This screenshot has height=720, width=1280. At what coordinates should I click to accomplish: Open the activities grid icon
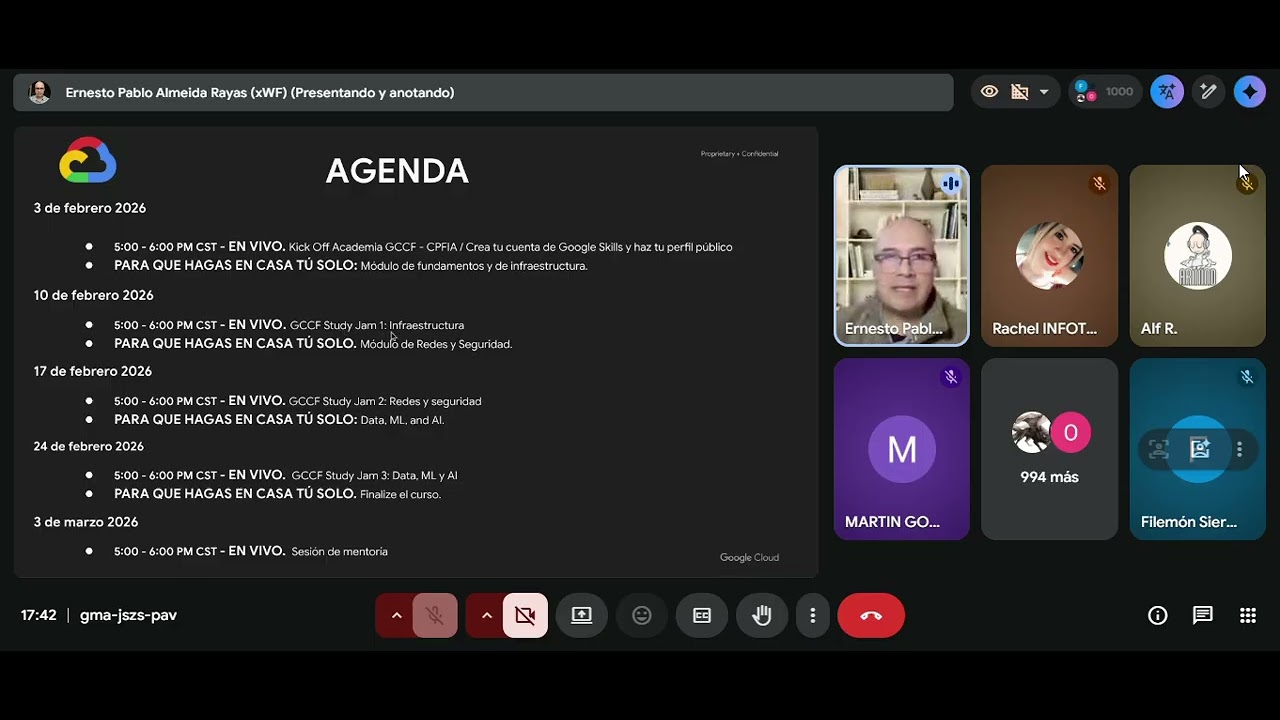point(1248,616)
